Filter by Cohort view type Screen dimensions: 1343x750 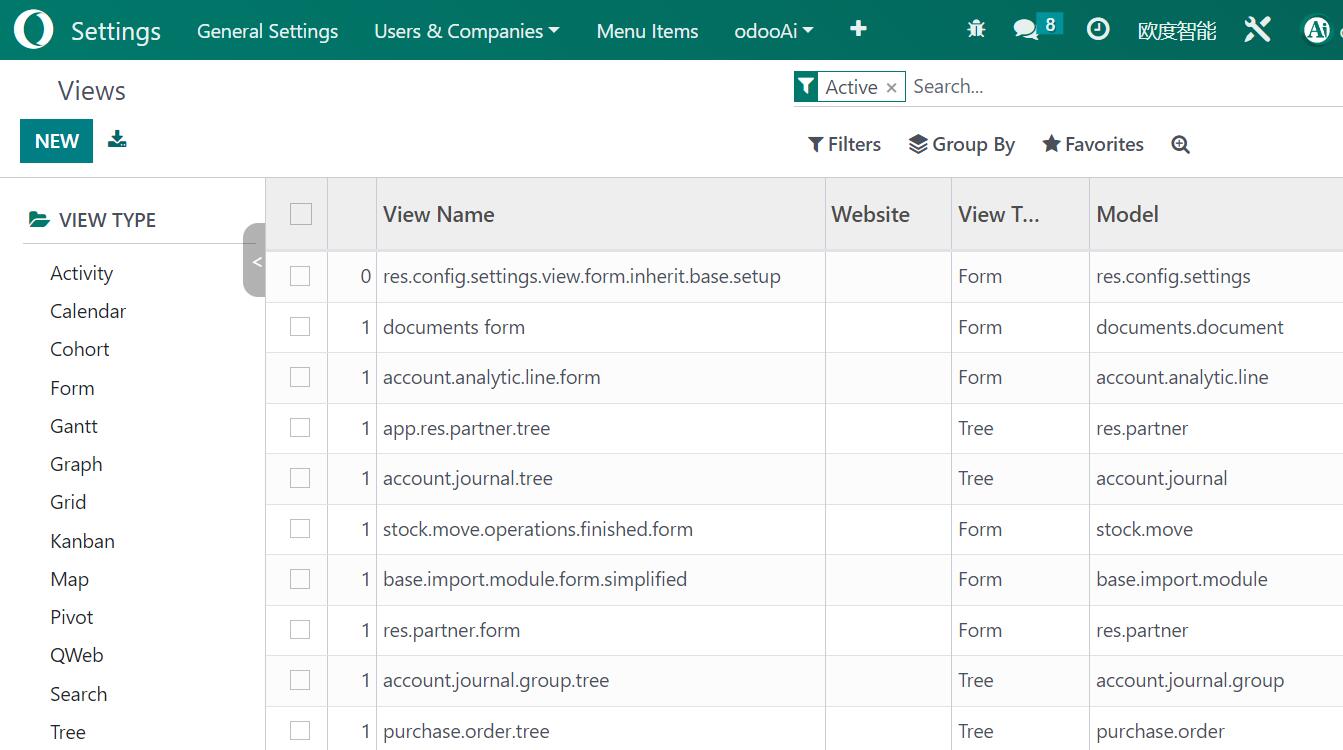pos(80,349)
